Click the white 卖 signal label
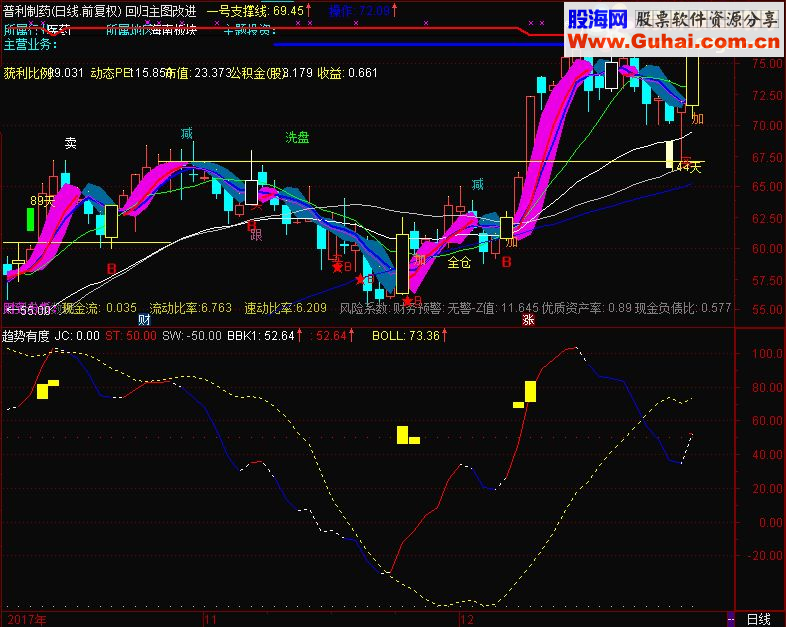786x627 pixels. (71, 143)
